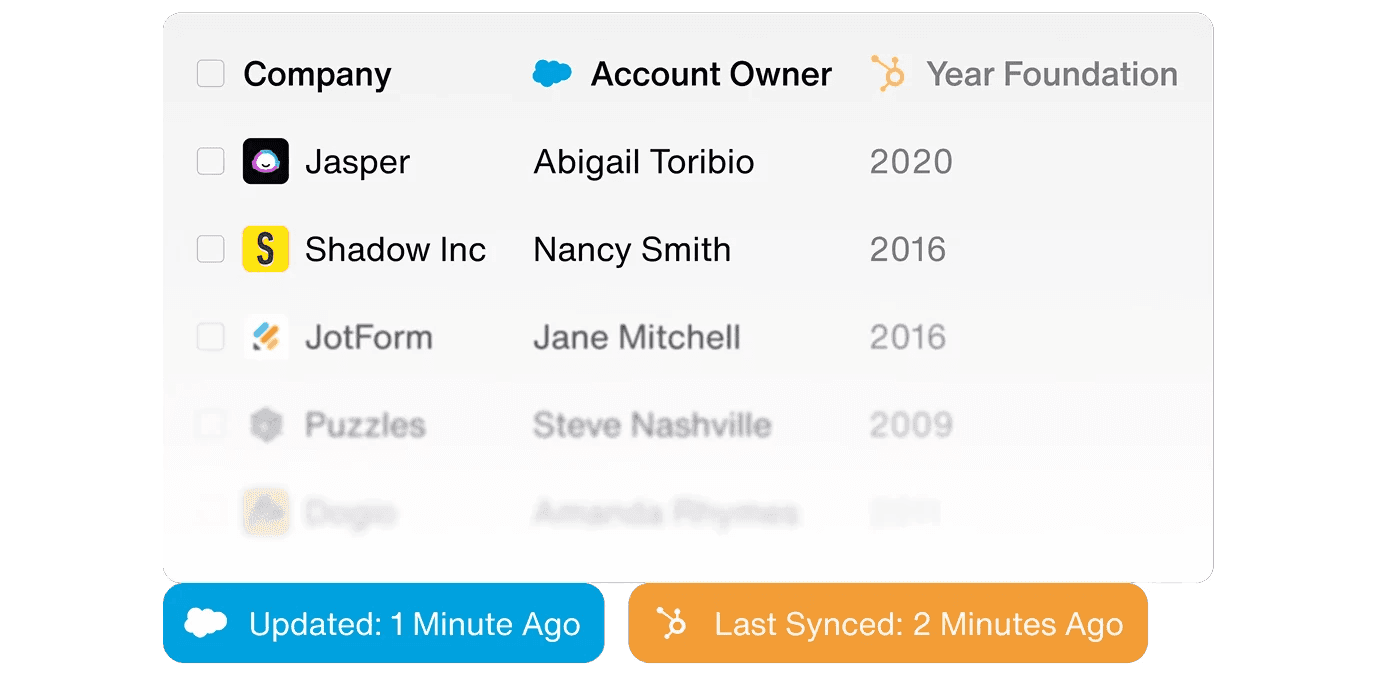Tick the JotForm row checkbox

pyautogui.click(x=210, y=337)
